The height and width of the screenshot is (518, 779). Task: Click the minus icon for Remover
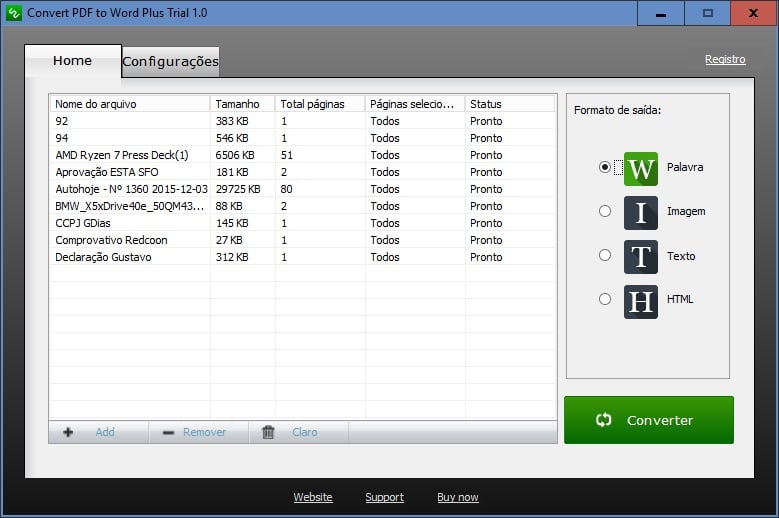pos(168,432)
